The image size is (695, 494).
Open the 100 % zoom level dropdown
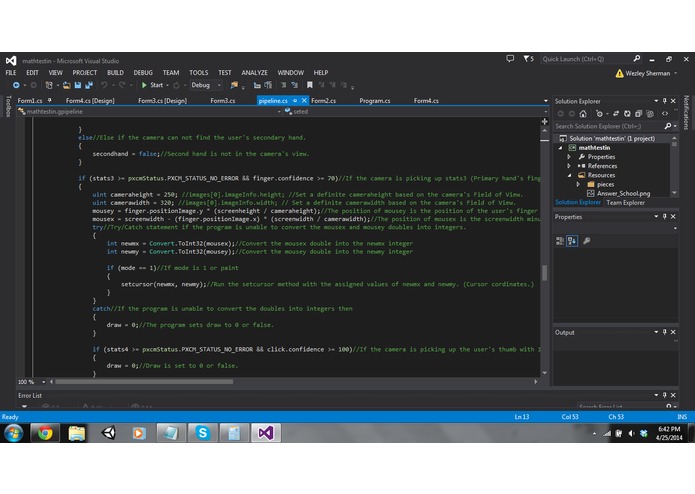click(43, 382)
